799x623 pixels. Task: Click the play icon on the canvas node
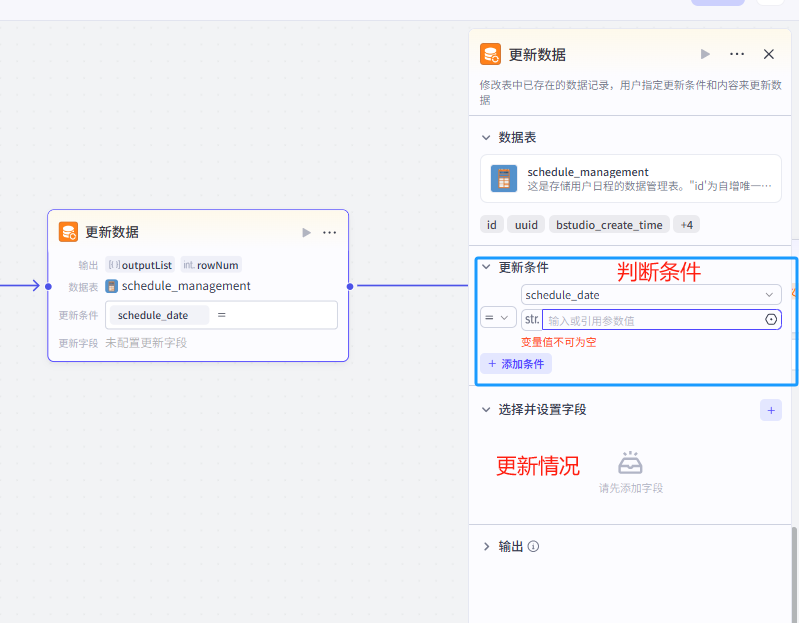coord(307,232)
